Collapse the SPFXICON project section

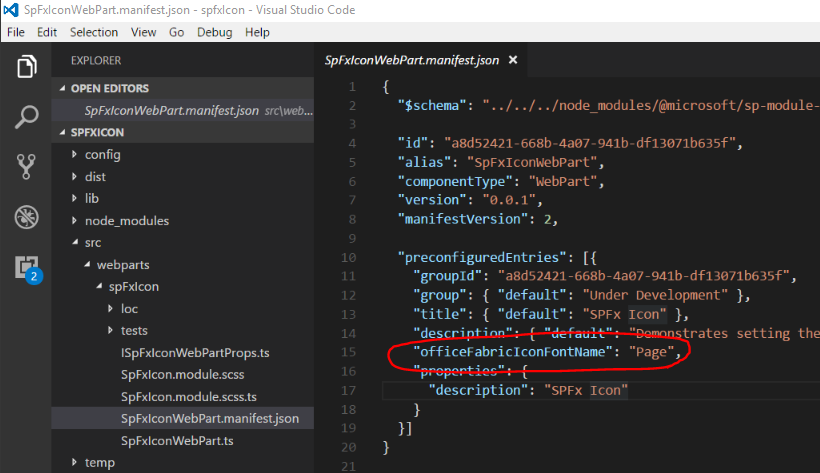click(95, 132)
